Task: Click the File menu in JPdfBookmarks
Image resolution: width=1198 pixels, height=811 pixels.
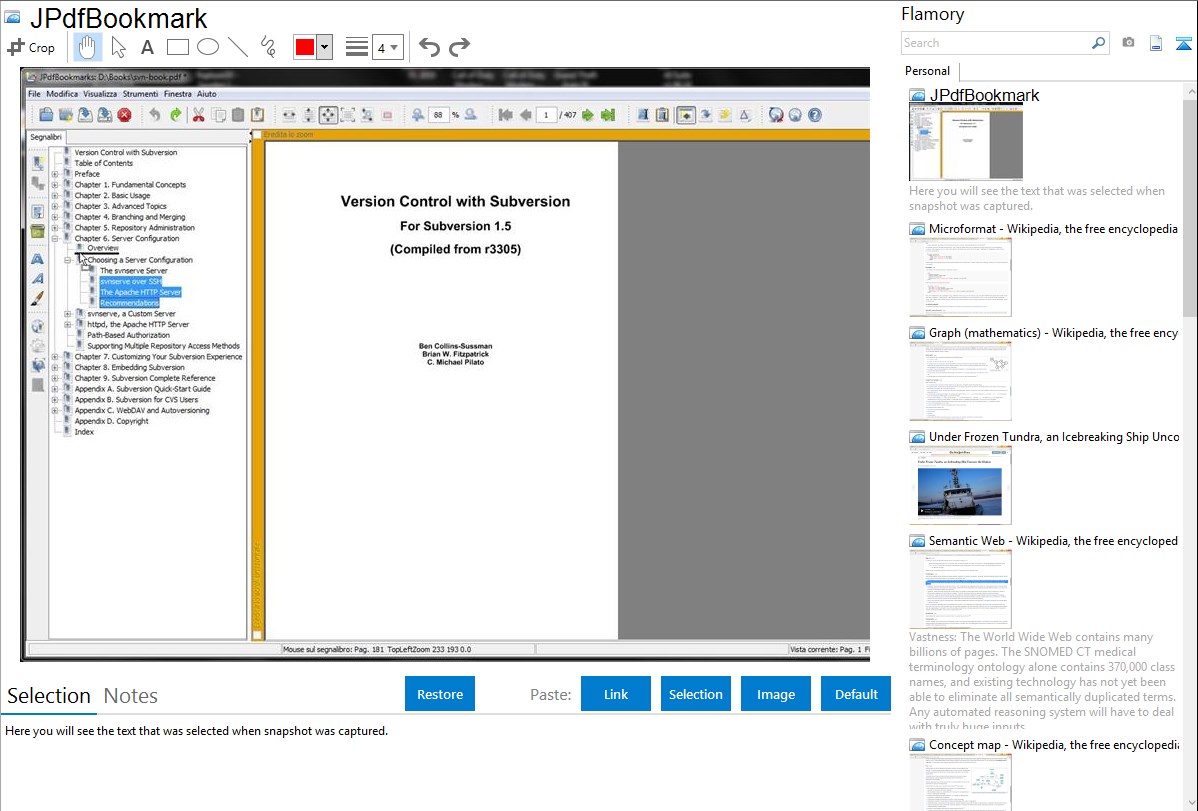Action: pos(34,94)
